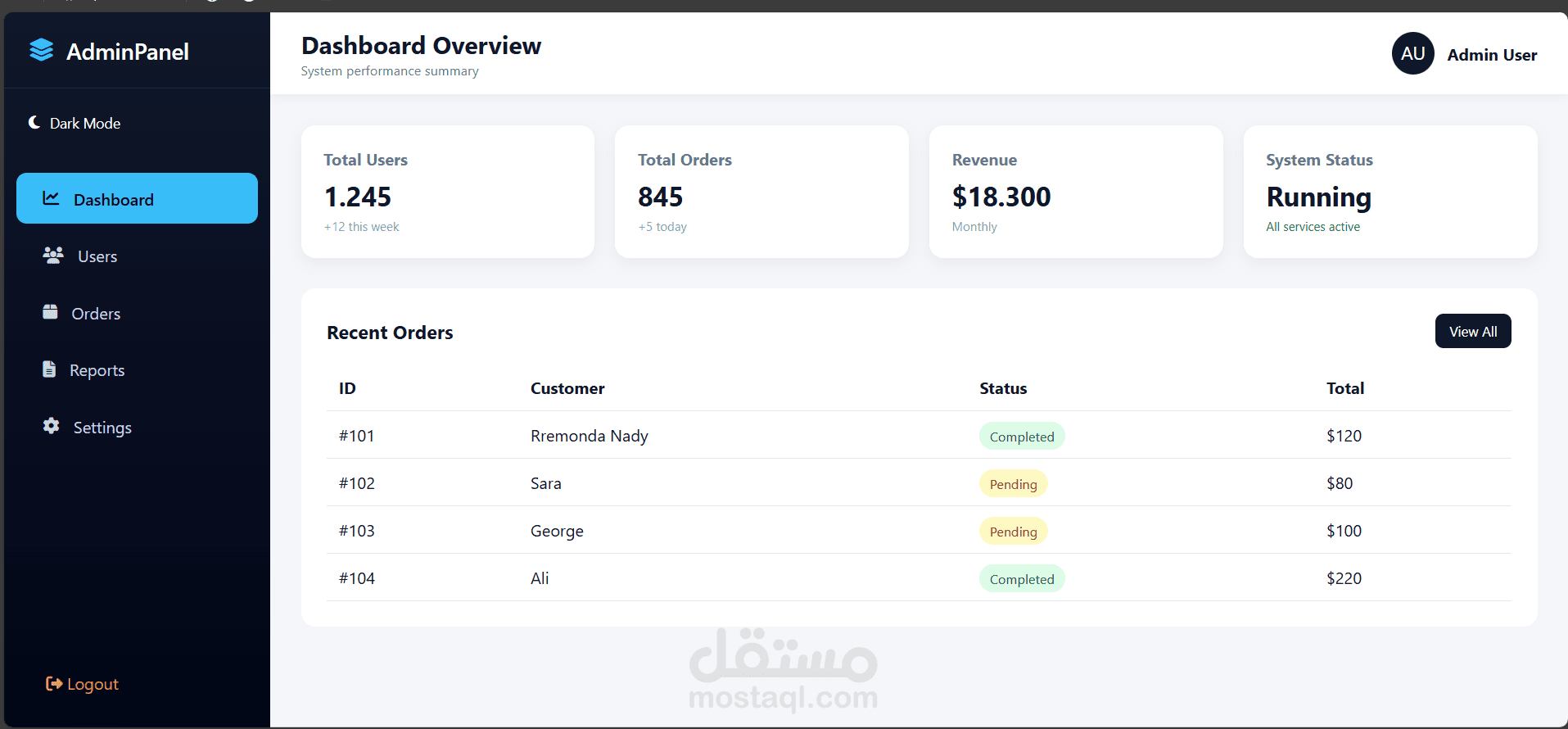
Task: Click the $18.300 revenue value
Action: (x=1001, y=197)
